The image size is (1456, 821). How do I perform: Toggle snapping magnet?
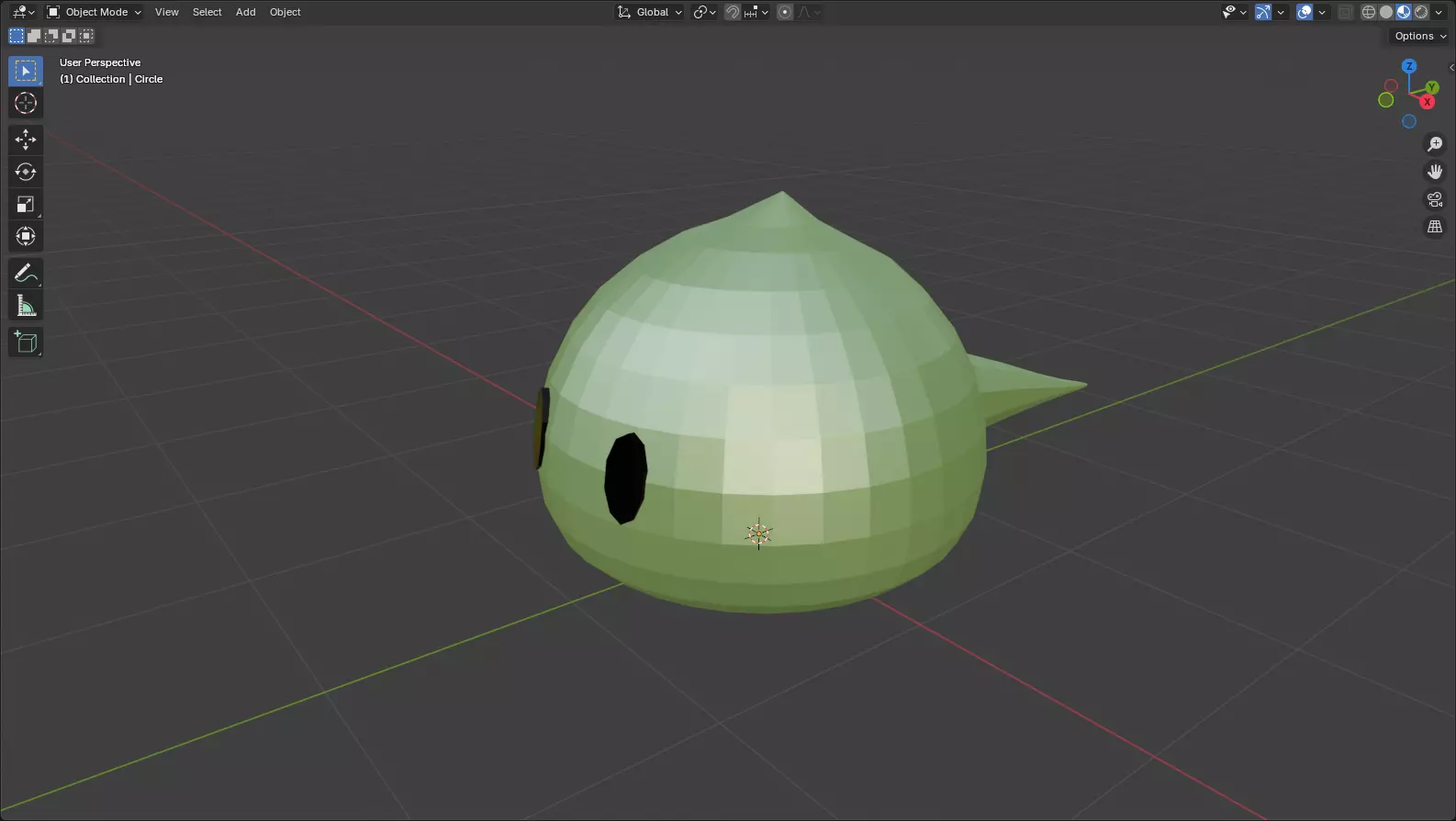733,12
